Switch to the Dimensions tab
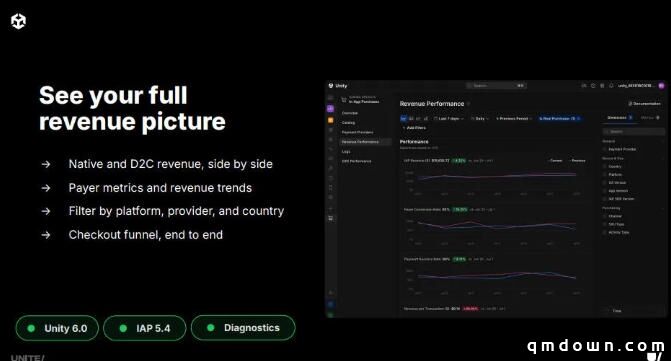This screenshot has height=361, width=671. pos(620,118)
